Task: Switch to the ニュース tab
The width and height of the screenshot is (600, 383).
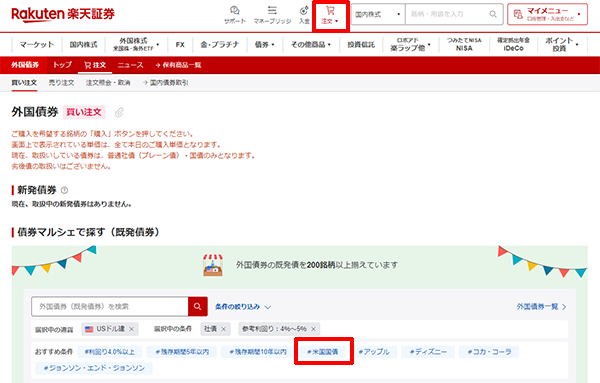Action: [130, 65]
